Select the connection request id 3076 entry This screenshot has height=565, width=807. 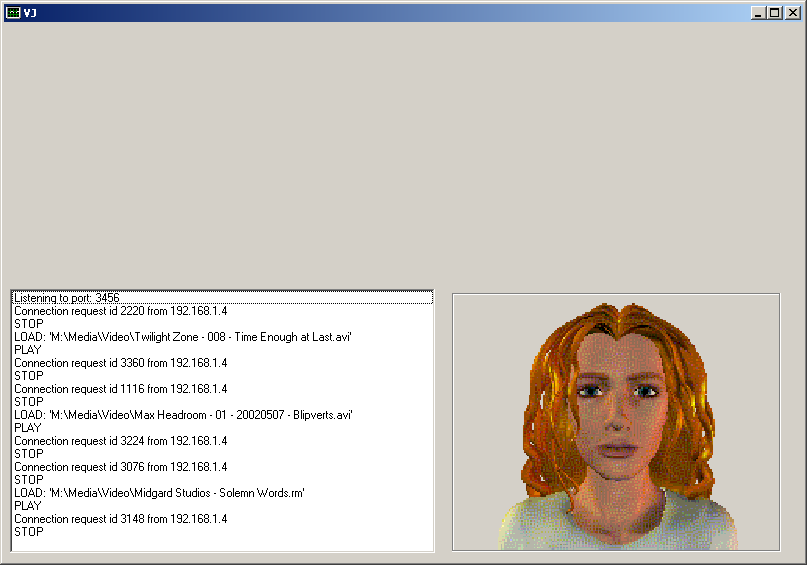coord(120,467)
